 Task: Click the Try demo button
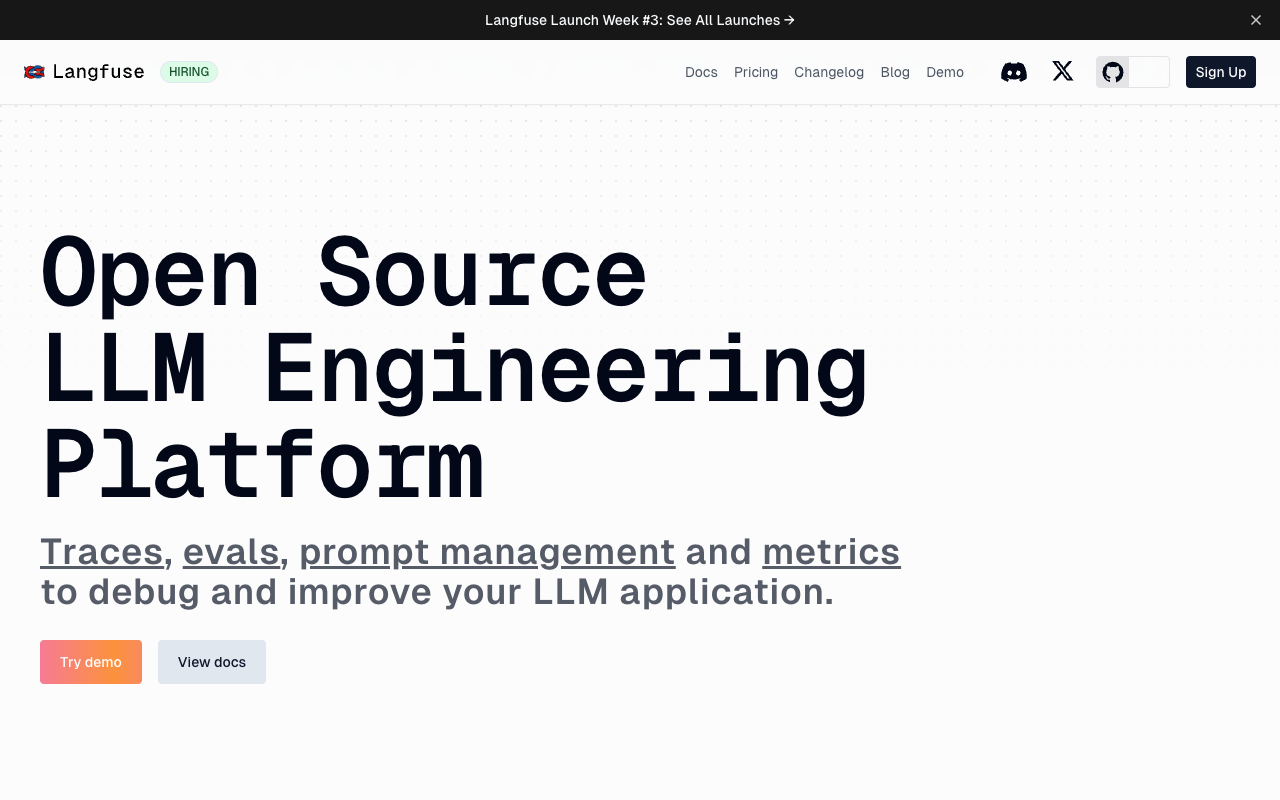pos(91,662)
